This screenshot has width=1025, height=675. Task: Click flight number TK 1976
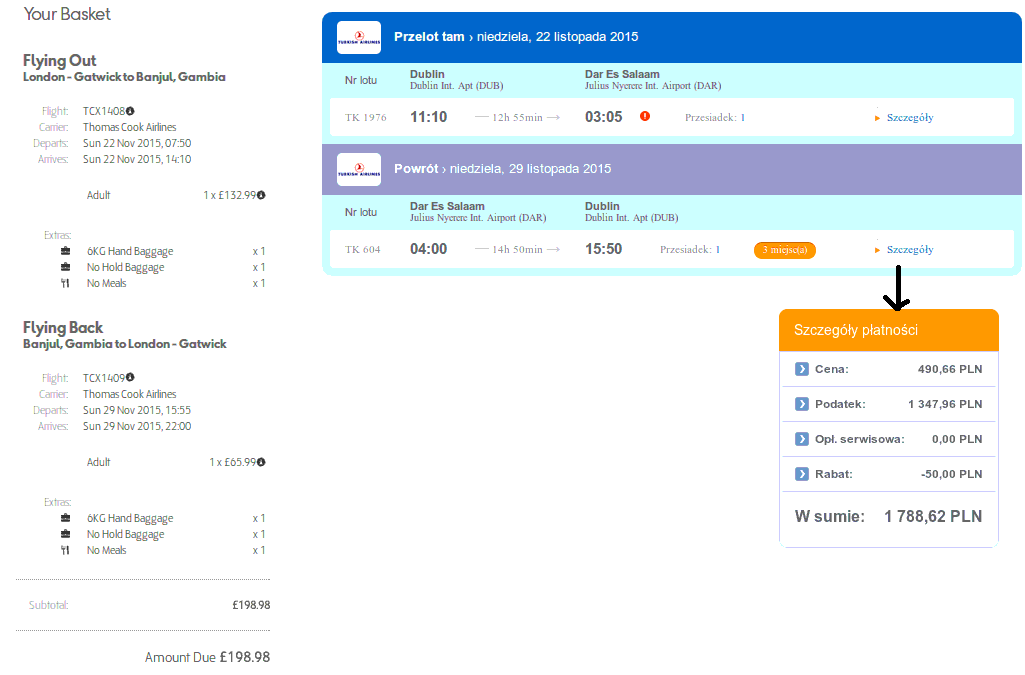pos(365,118)
